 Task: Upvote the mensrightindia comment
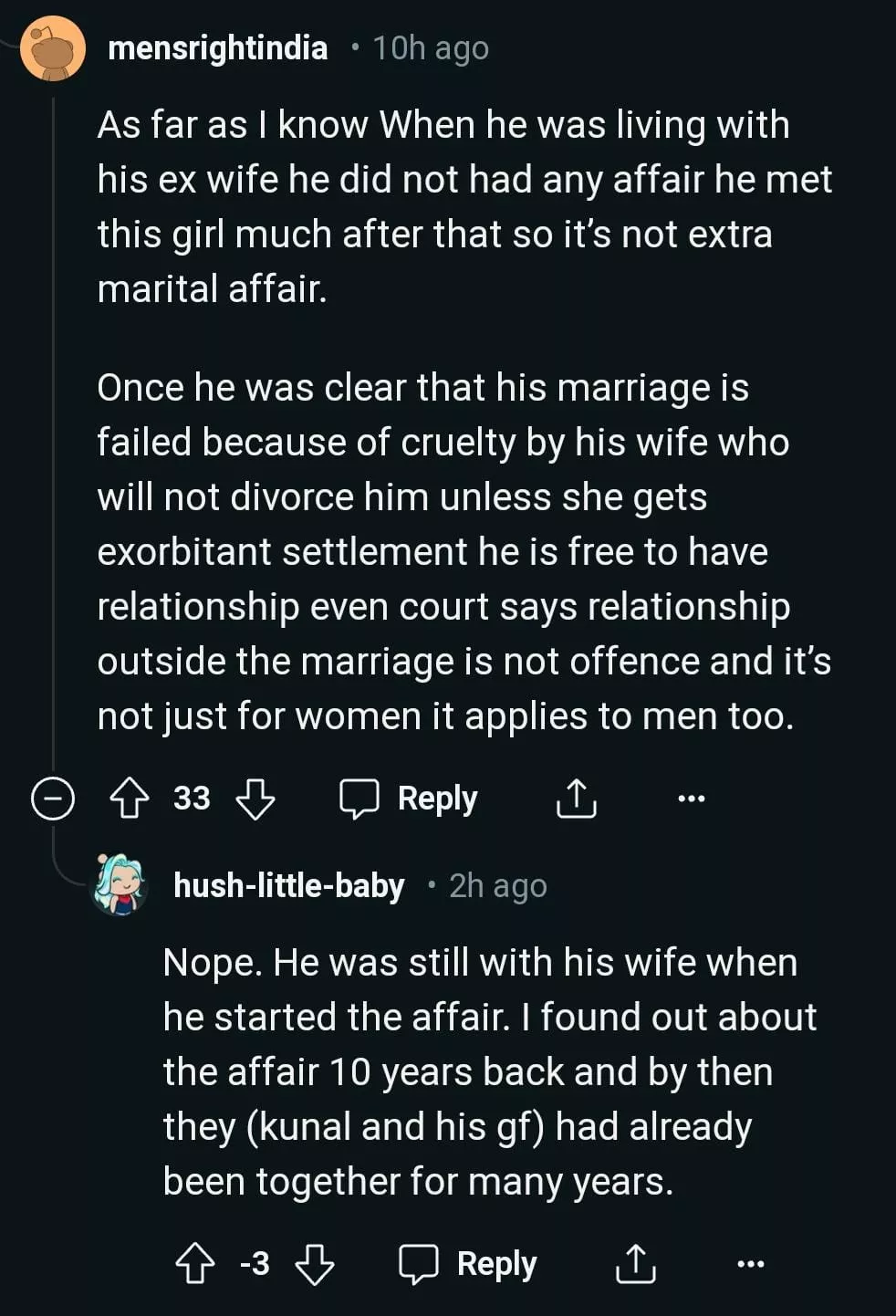click(x=129, y=799)
